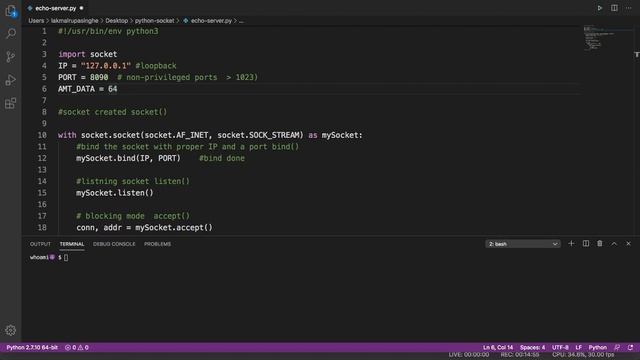Viewport: 640px width, 360px height.
Task: Click LF end-of-line setting
Action: point(578,347)
